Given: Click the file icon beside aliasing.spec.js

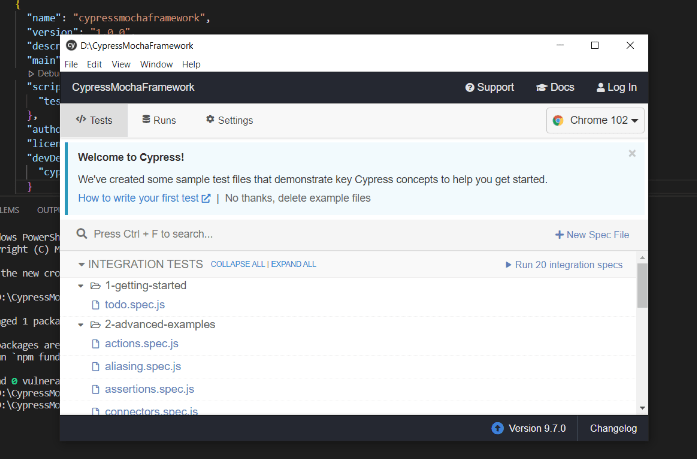Looking at the screenshot, I should 95,367.
